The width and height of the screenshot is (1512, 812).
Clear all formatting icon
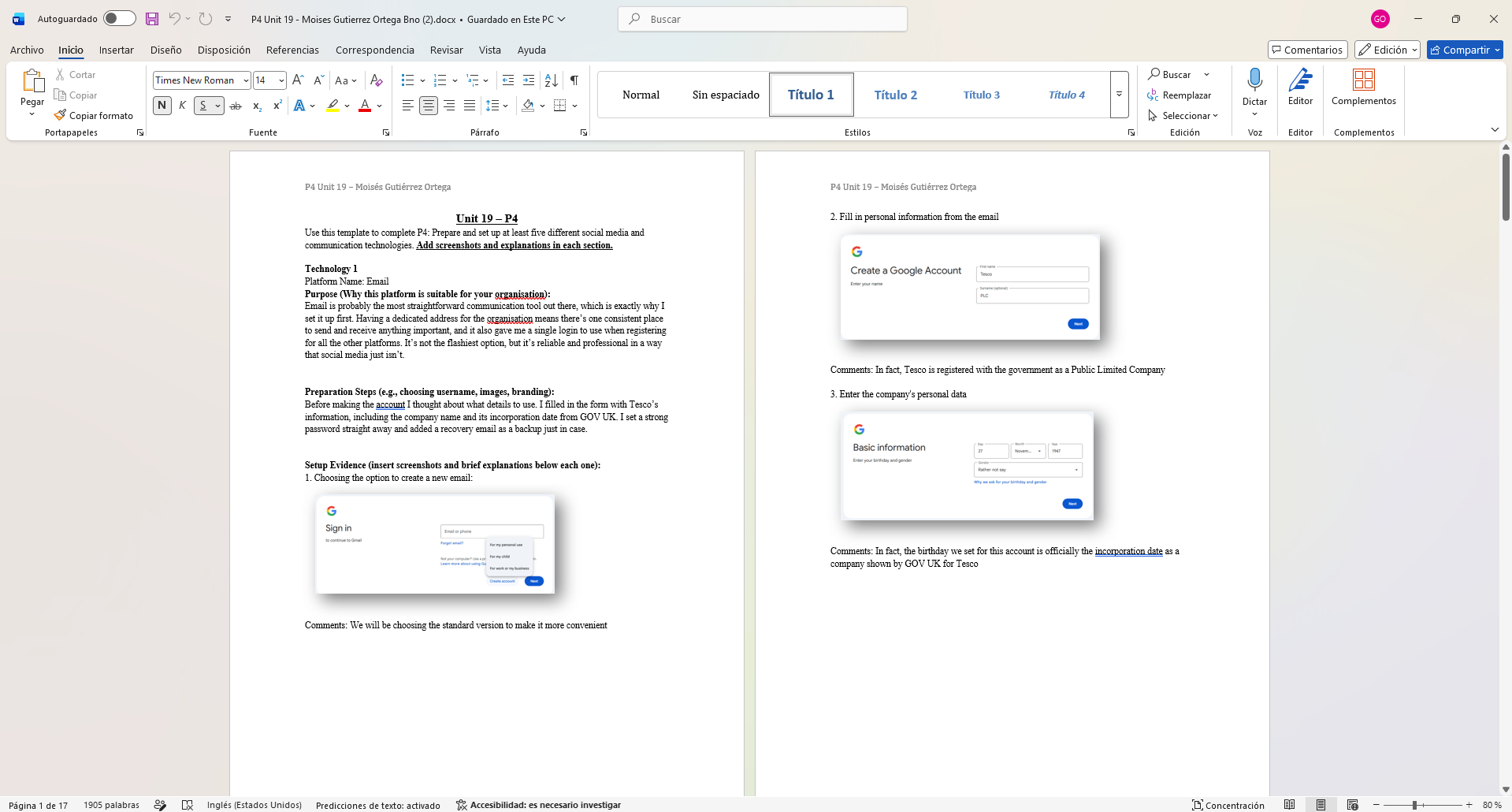(377, 80)
